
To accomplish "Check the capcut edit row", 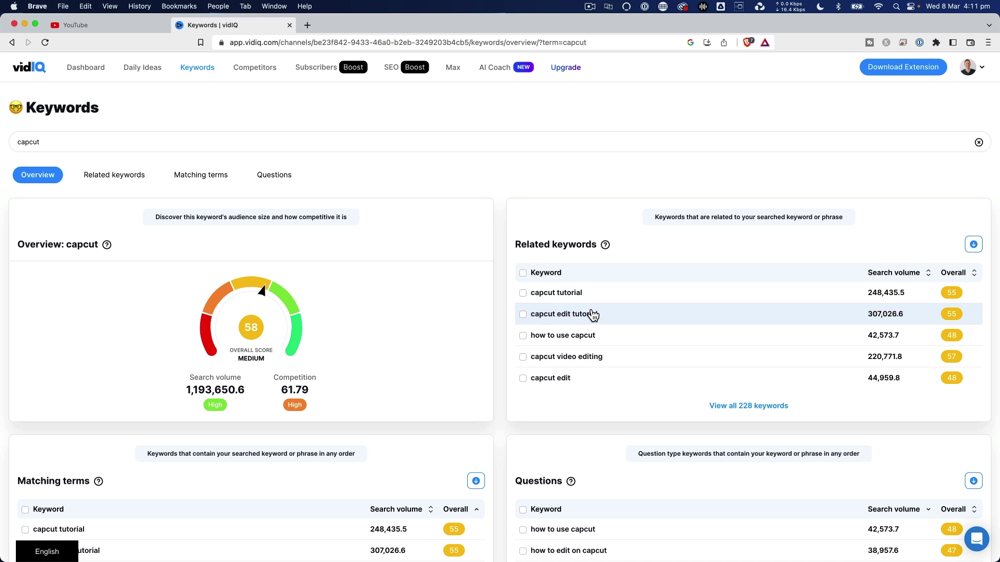I will click(523, 378).
